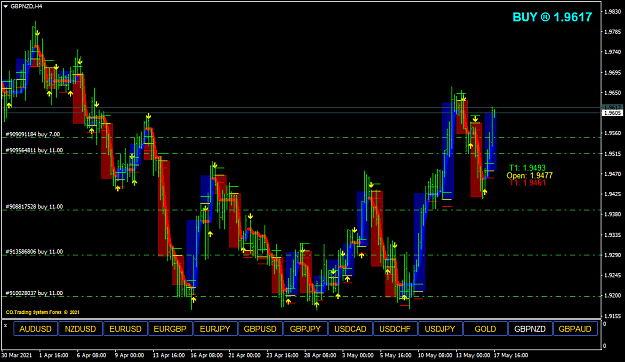Click the 3 May 00:00 time label
625x362 pixels.
click(x=358, y=355)
